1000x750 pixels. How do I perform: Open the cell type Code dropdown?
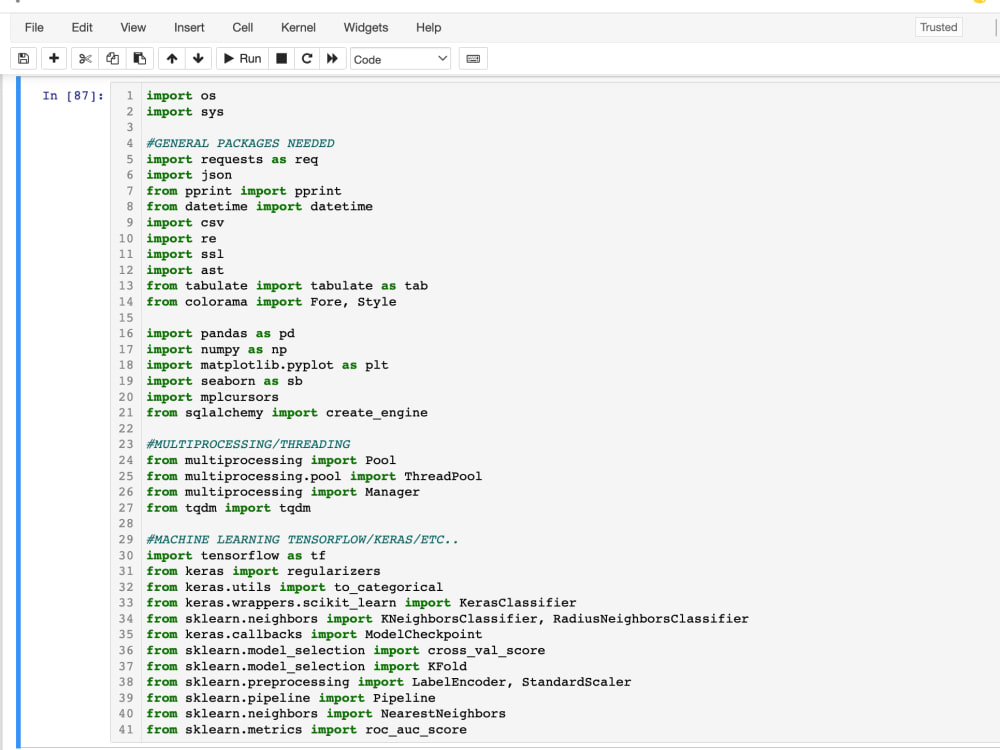[401, 59]
